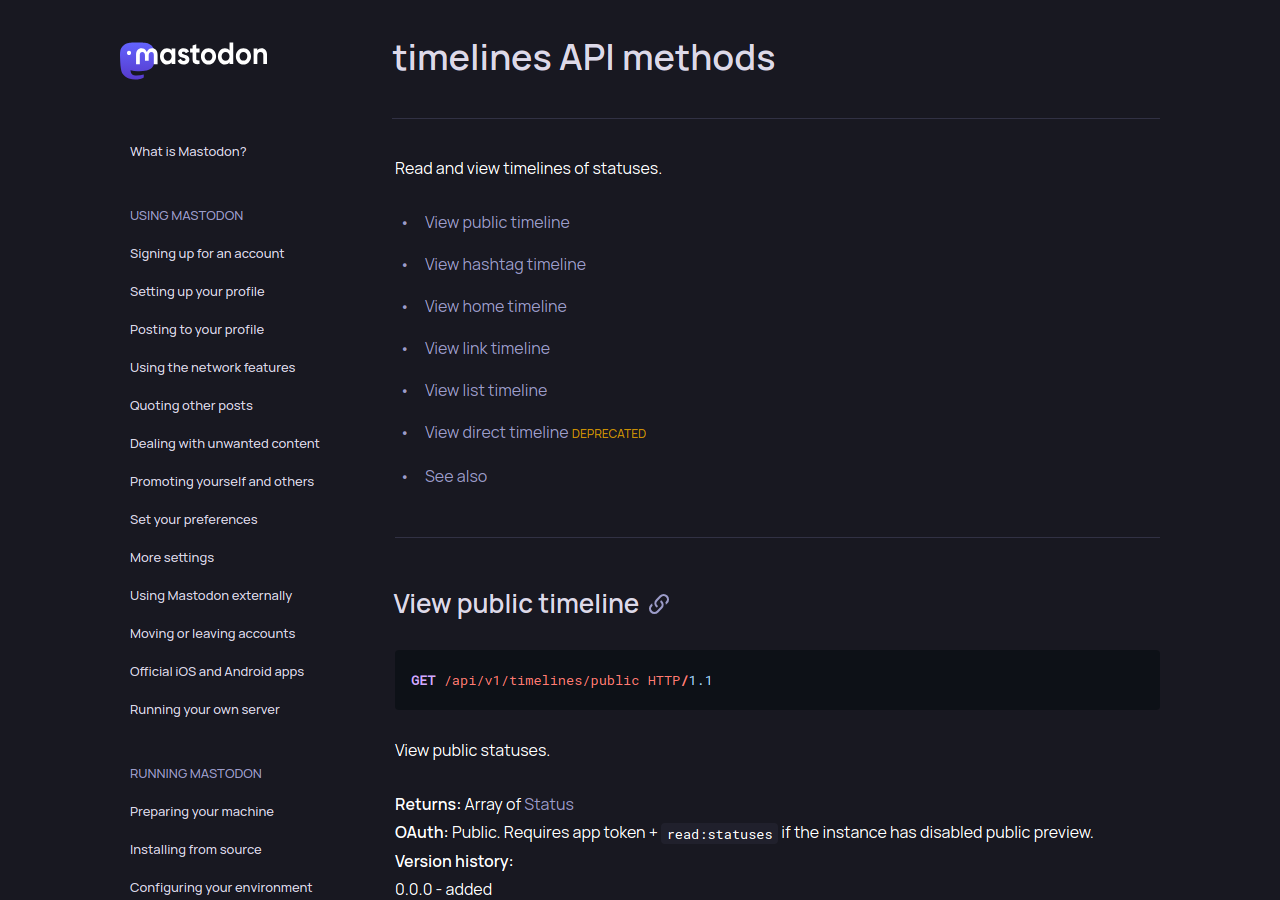Open Set your preferences page

click(x=194, y=520)
